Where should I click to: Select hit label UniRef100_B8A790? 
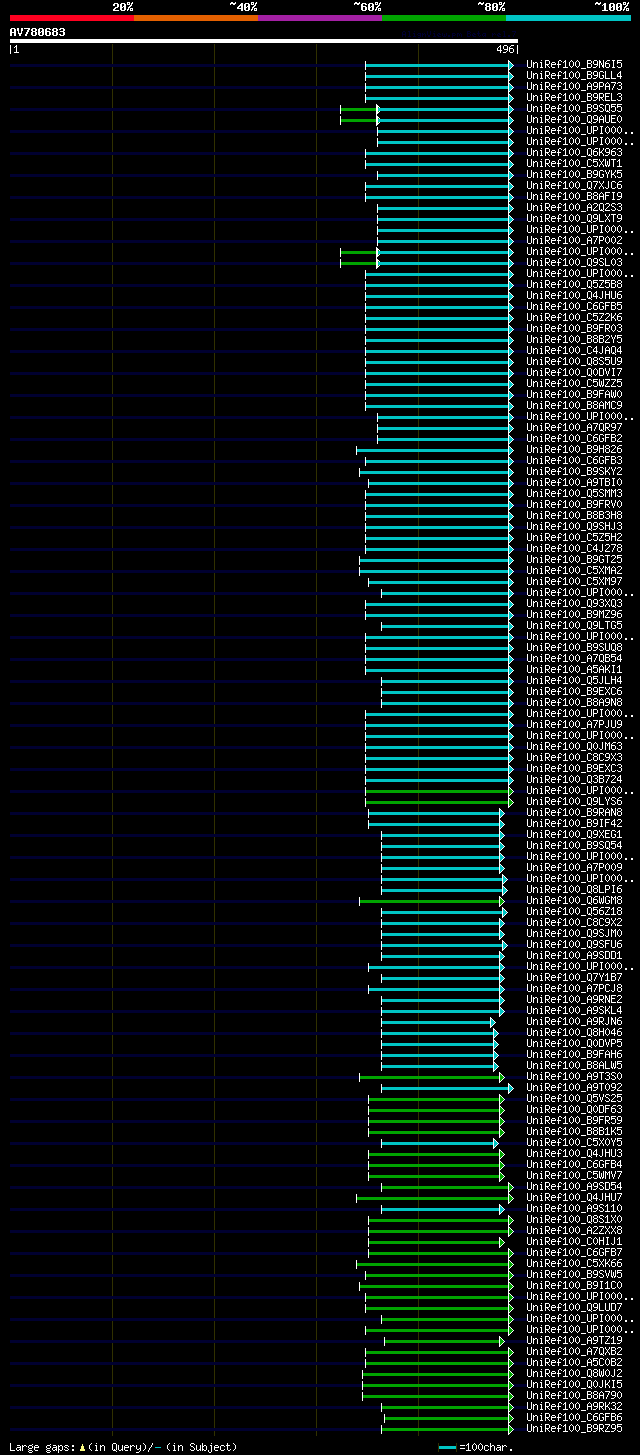tap(574, 1395)
